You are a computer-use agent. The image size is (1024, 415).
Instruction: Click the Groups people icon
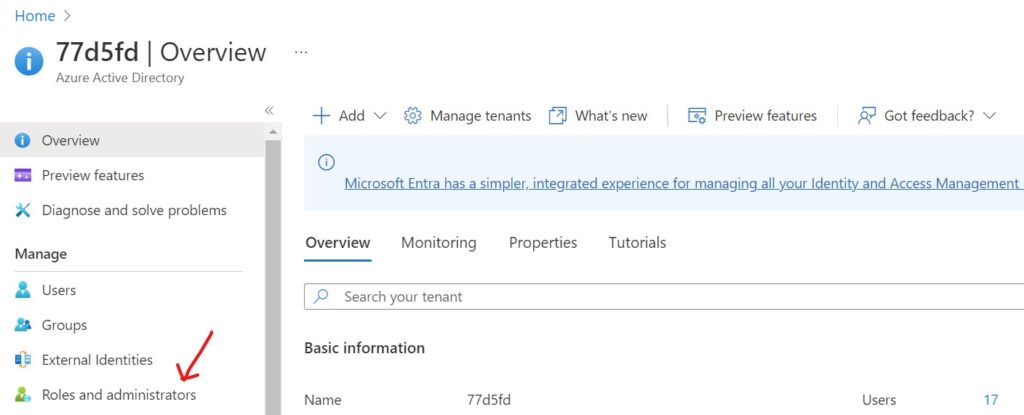tap(23, 325)
